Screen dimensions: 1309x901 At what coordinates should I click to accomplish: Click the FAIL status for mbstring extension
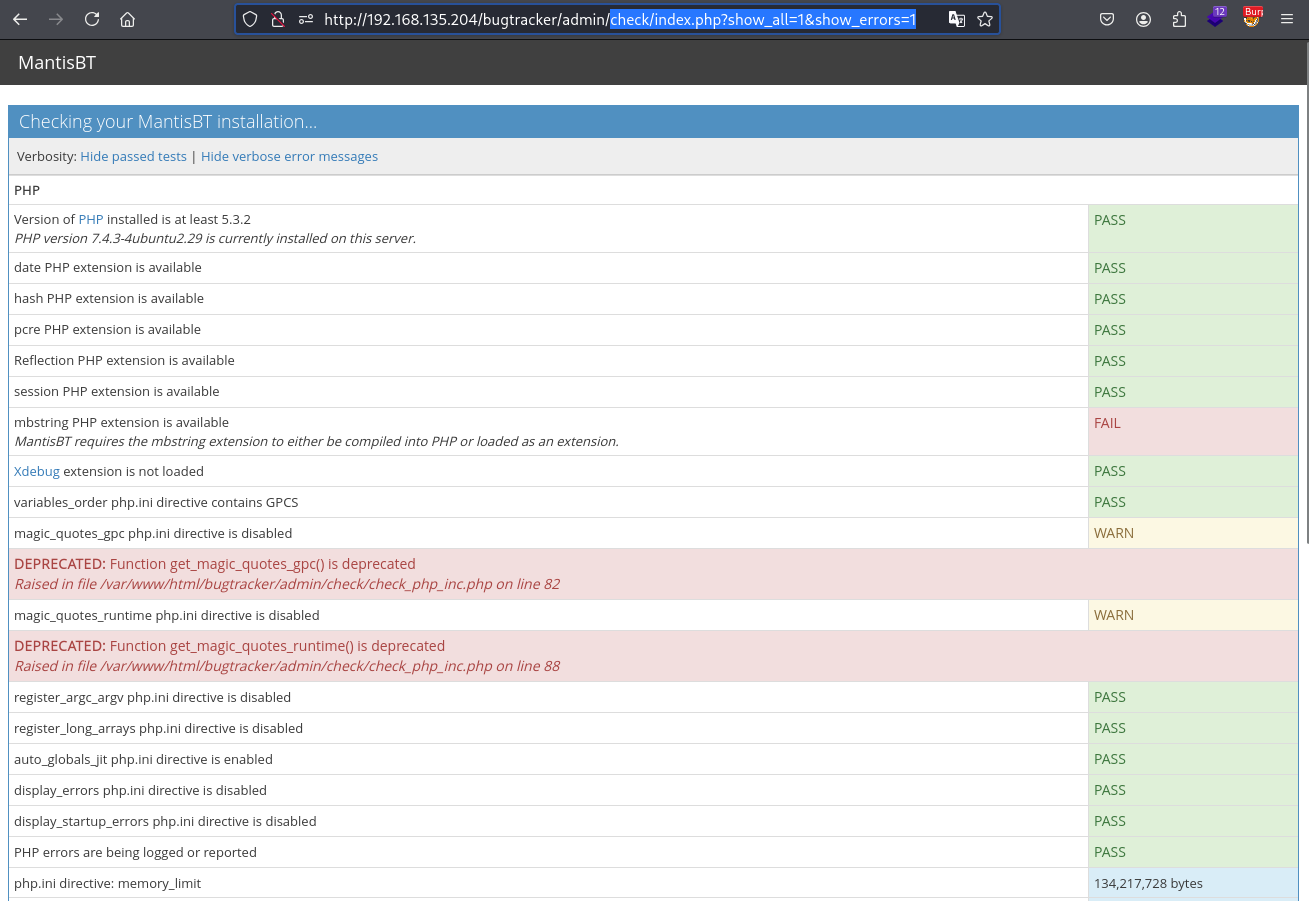coord(1107,423)
